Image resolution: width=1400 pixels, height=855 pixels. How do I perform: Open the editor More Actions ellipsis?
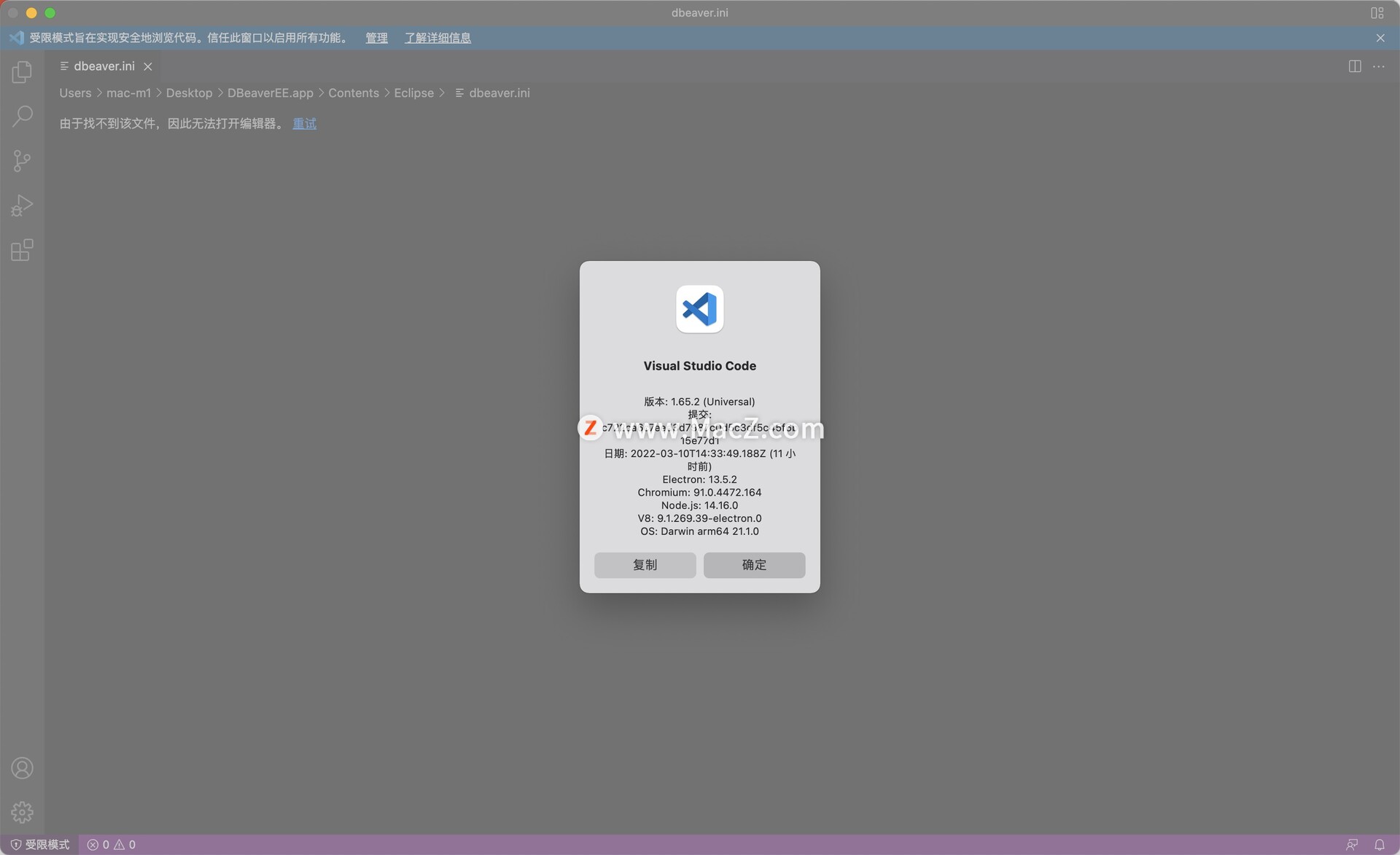1378,66
